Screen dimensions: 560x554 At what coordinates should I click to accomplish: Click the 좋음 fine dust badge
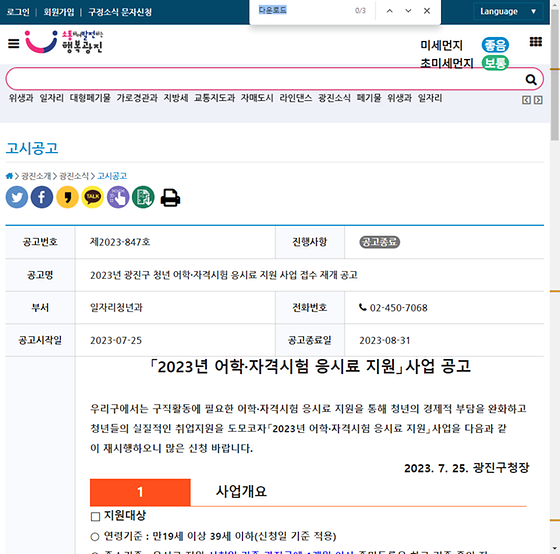pyautogui.click(x=495, y=45)
